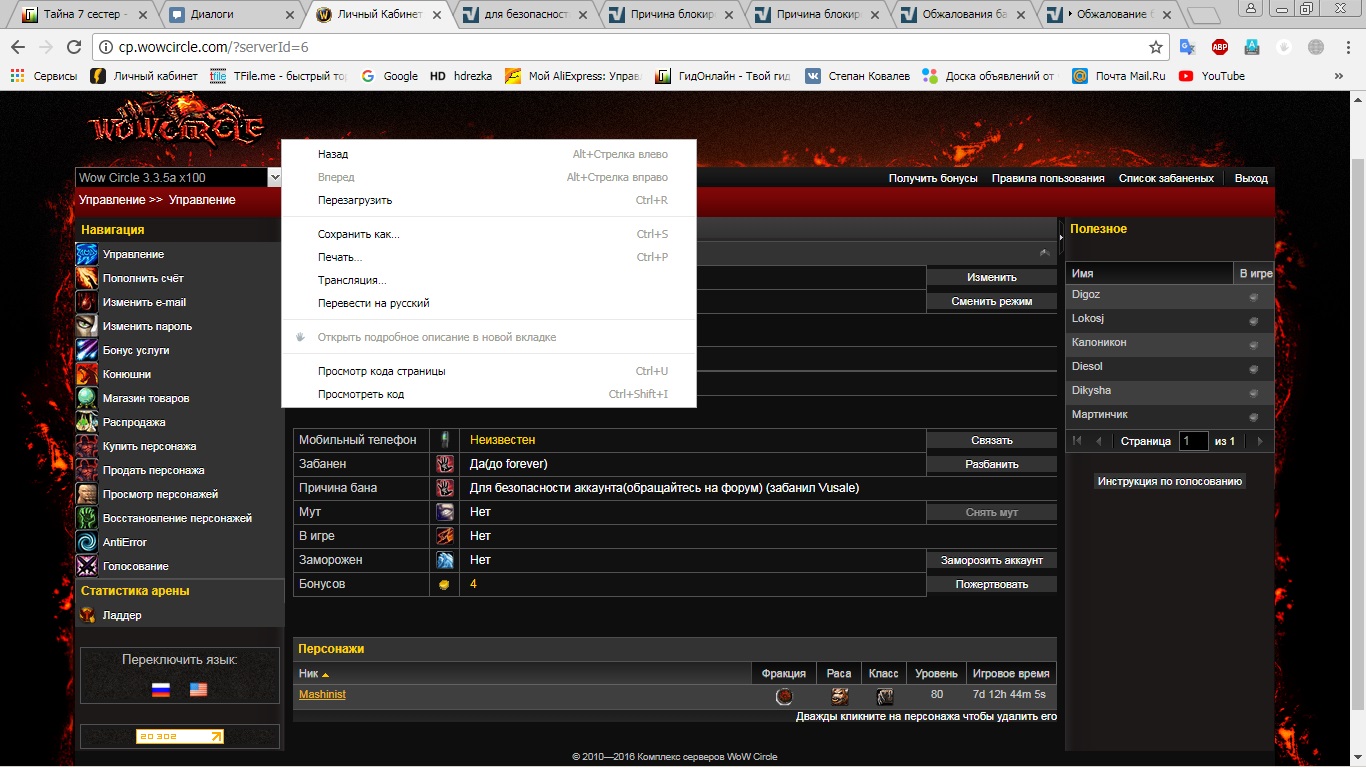Click the page number input field
The image size is (1366, 768).
1192,441
